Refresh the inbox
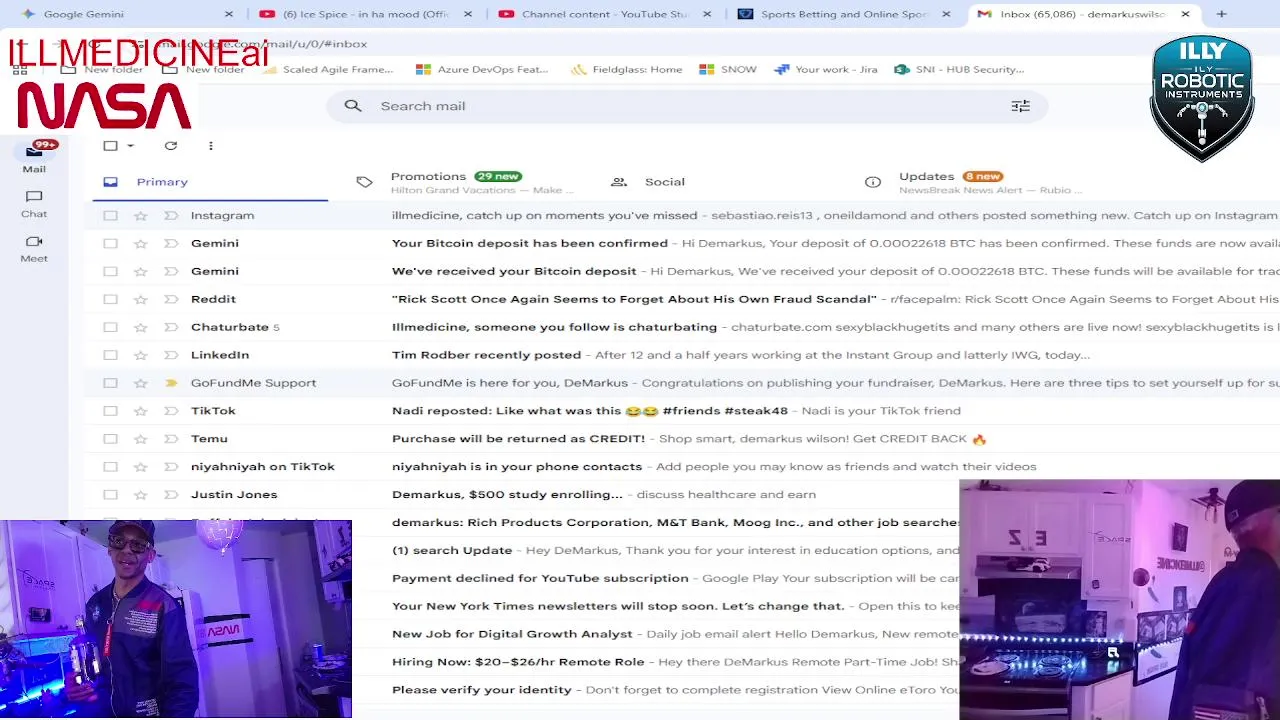 point(171,146)
